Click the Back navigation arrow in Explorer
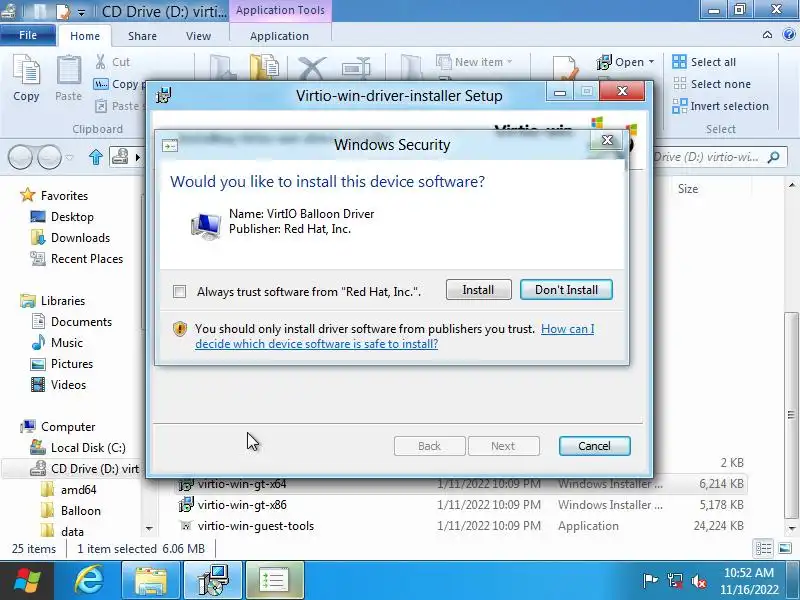 point(20,157)
